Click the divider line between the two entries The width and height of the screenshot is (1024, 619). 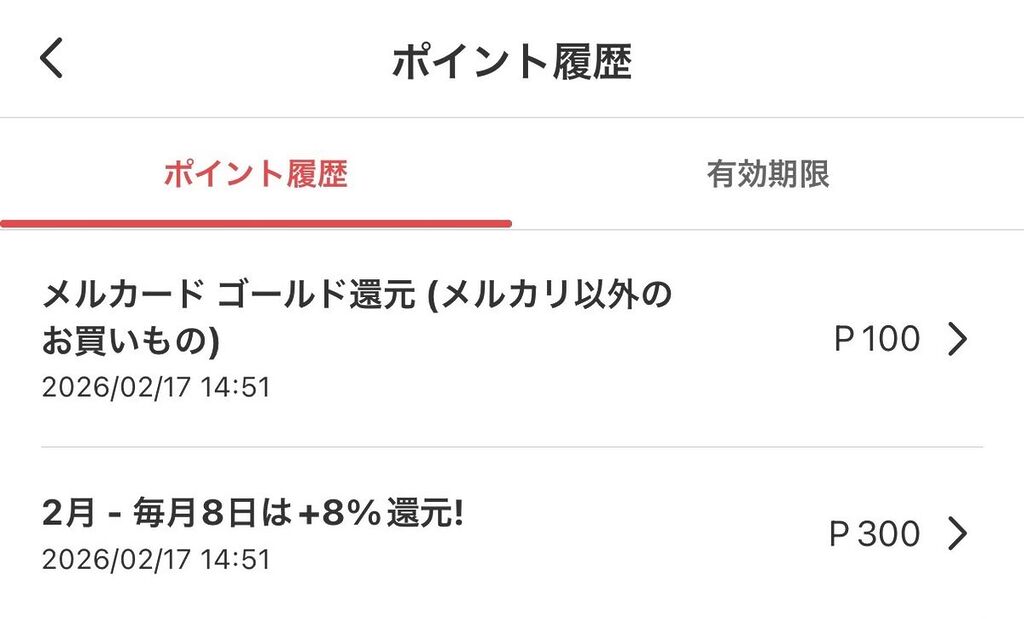pyautogui.click(x=511, y=446)
